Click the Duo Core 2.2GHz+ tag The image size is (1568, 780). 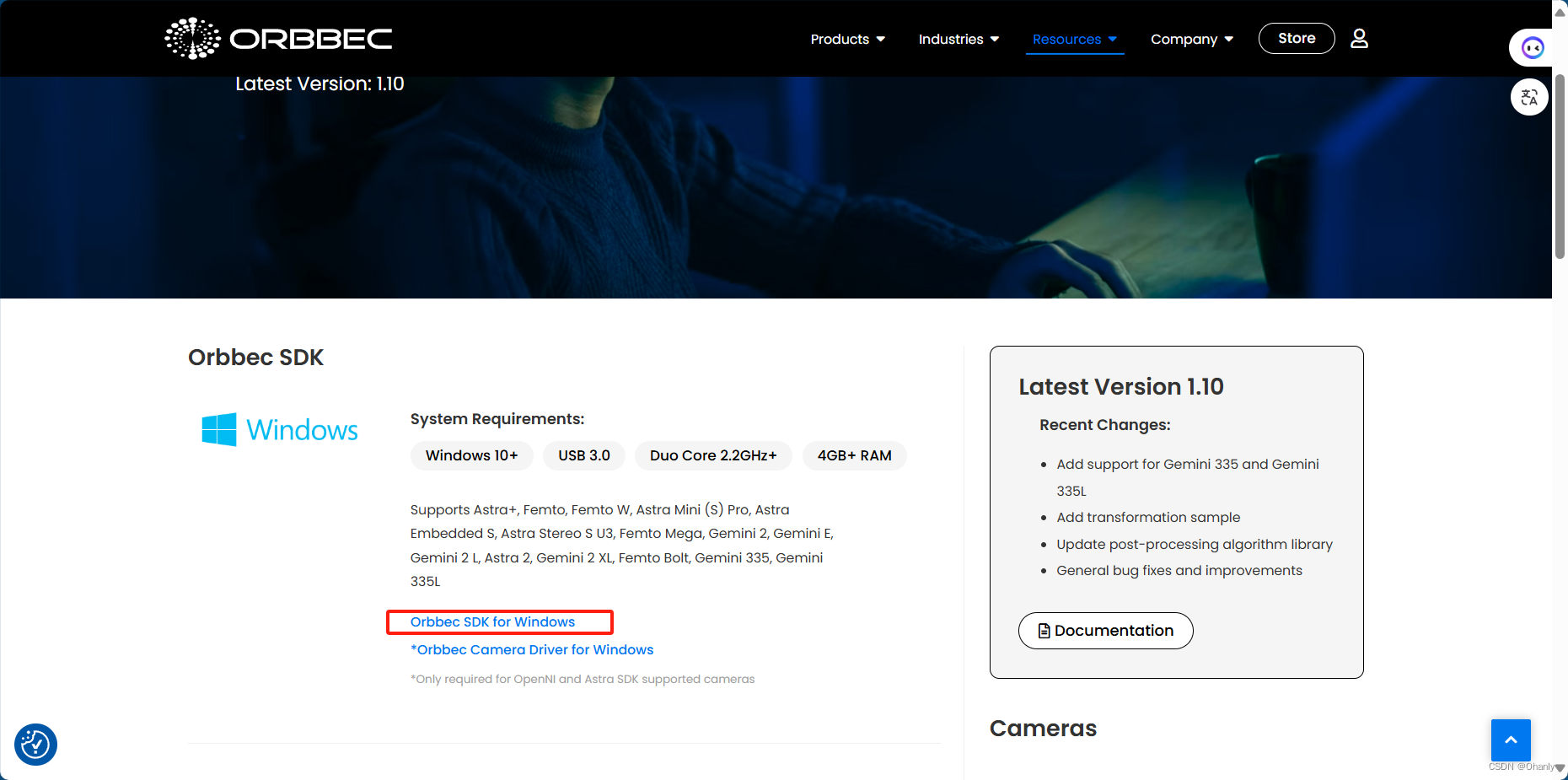(x=713, y=455)
